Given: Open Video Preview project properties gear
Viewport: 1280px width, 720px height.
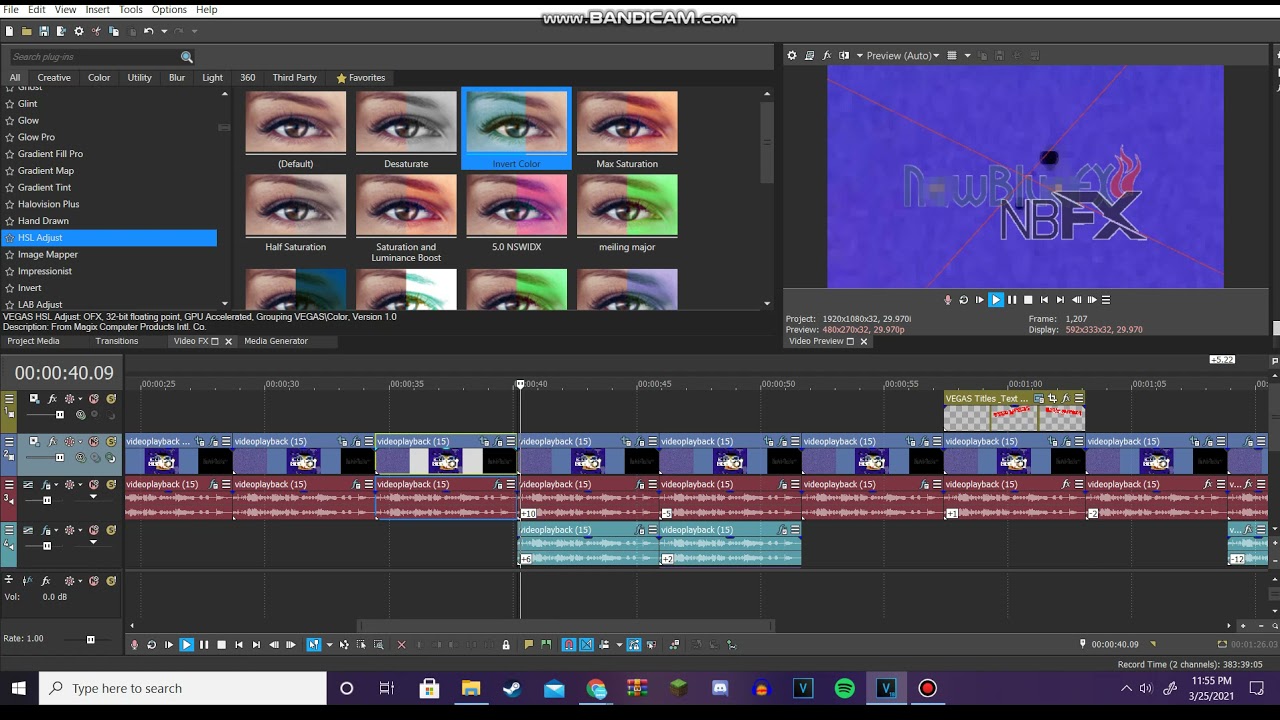Looking at the screenshot, I should point(792,56).
